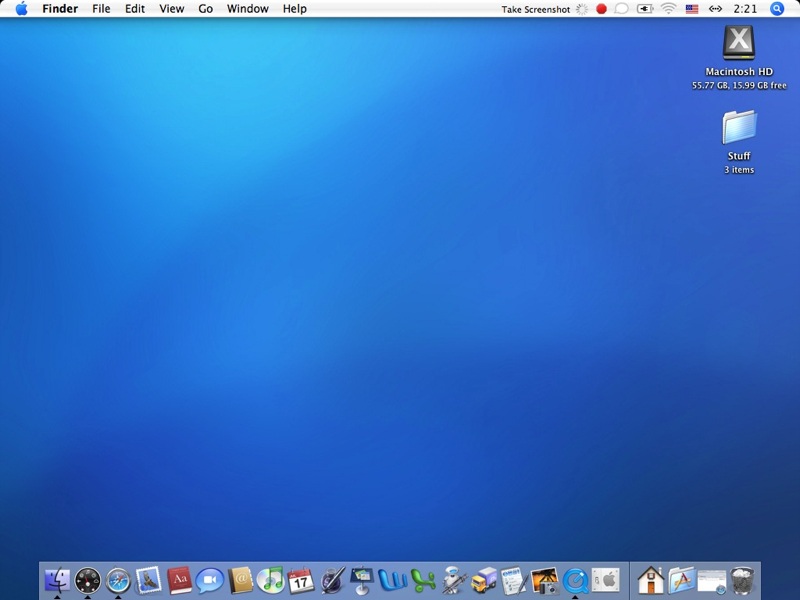
Task: Open the Finder menu
Action: point(60,9)
